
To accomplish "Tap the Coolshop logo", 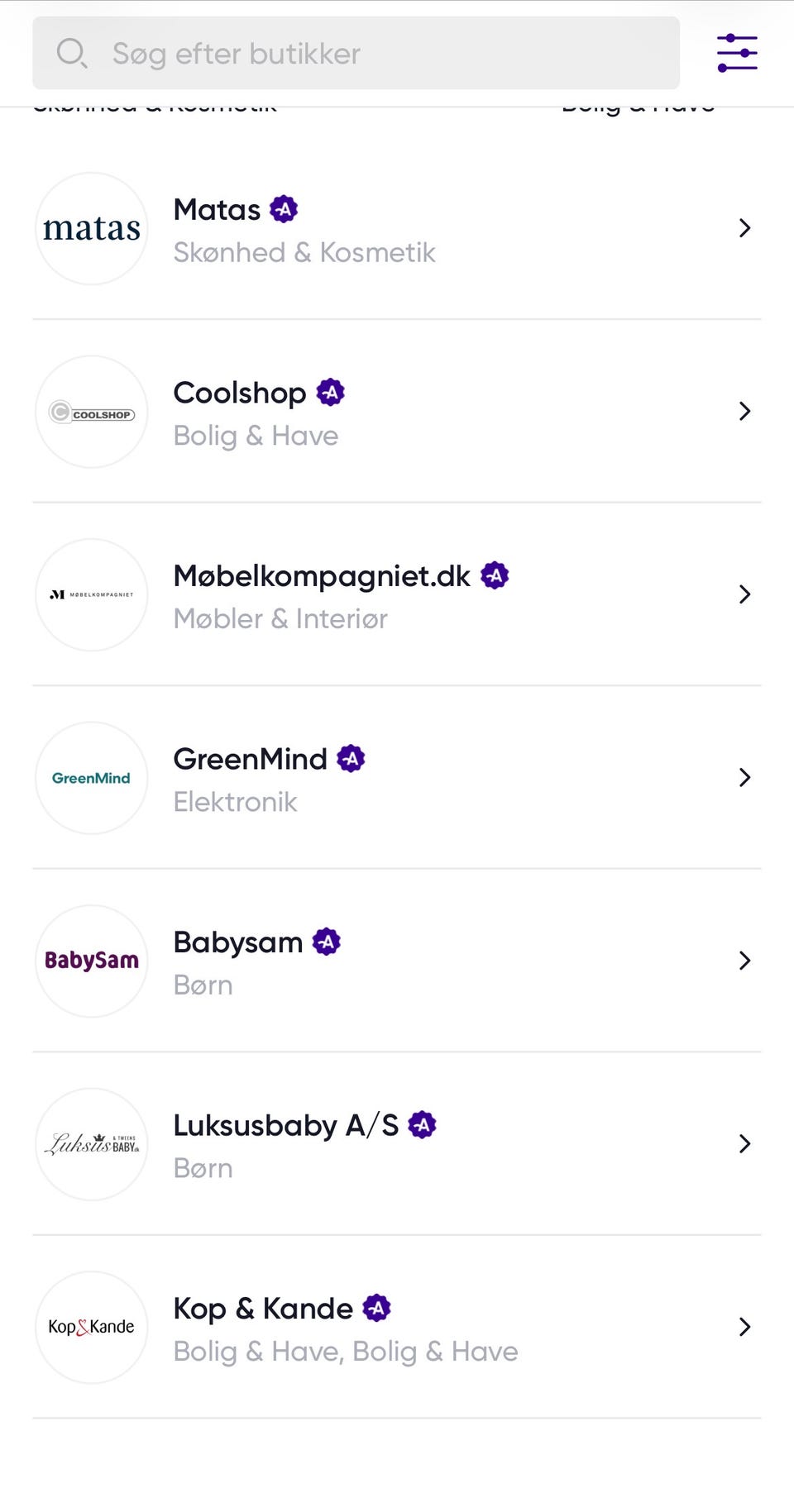I will [92, 412].
